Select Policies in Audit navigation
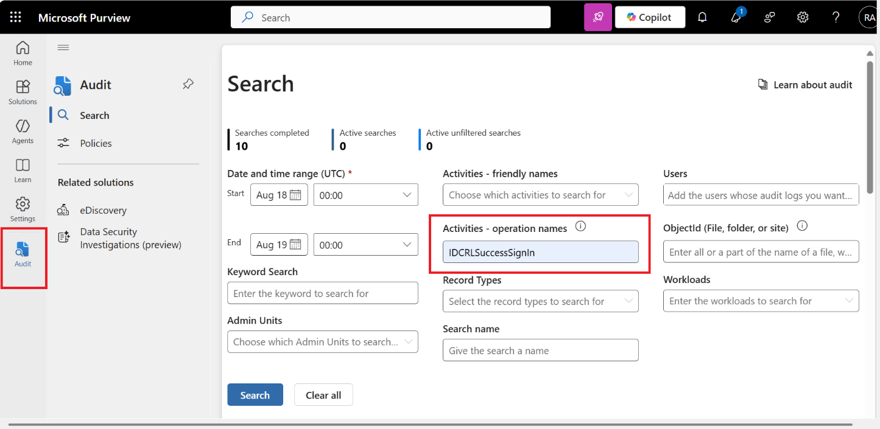 96,143
